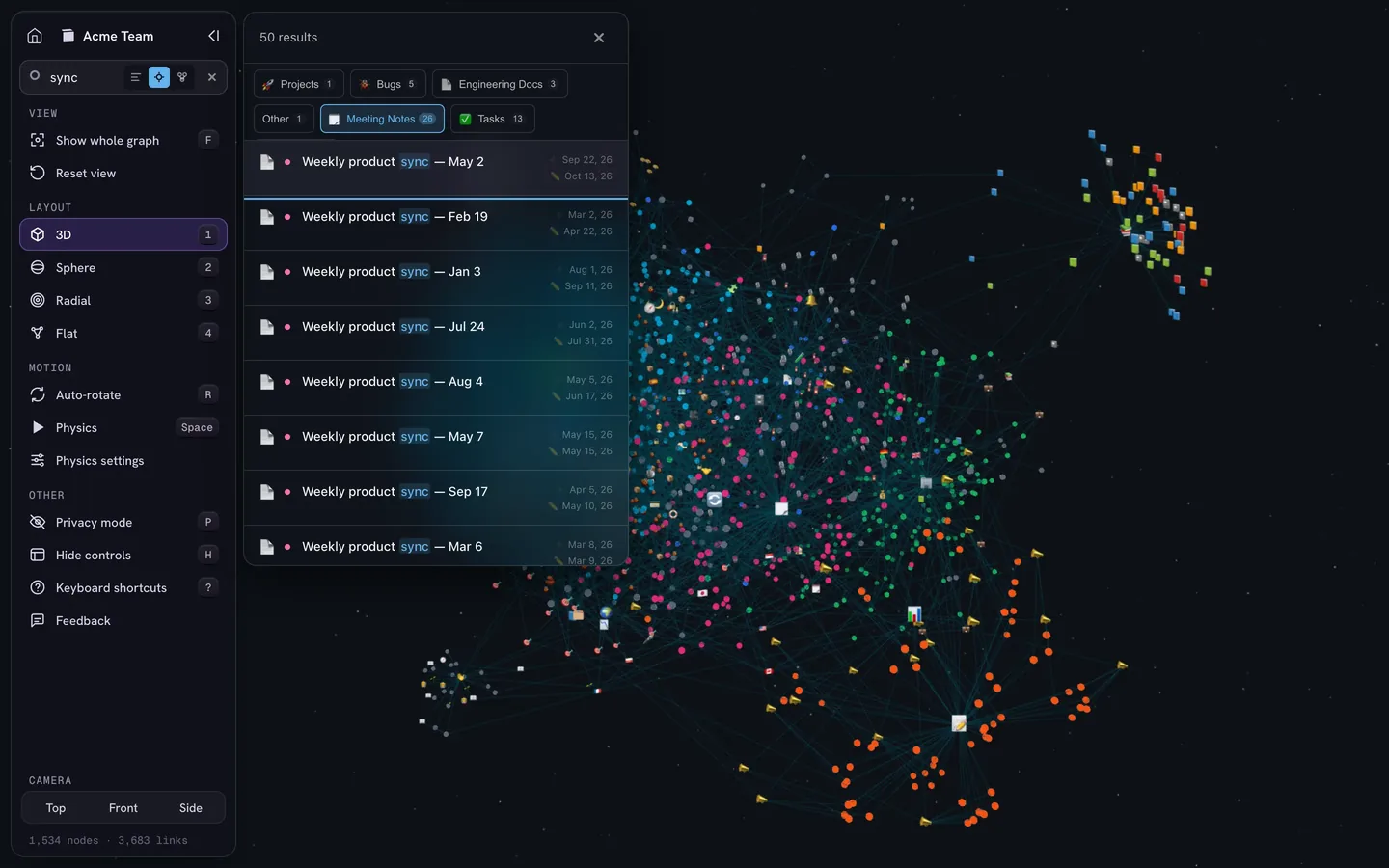Set camera to Top view

click(x=56, y=808)
